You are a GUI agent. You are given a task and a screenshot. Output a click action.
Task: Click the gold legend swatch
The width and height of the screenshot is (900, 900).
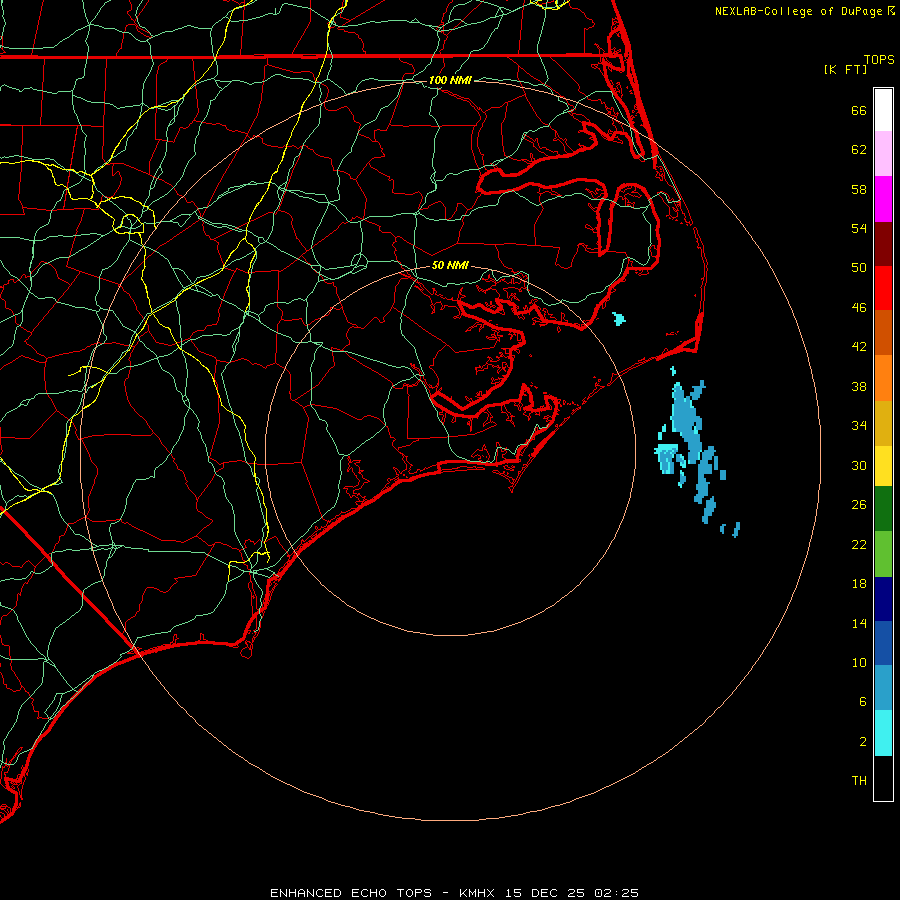[883, 423]
